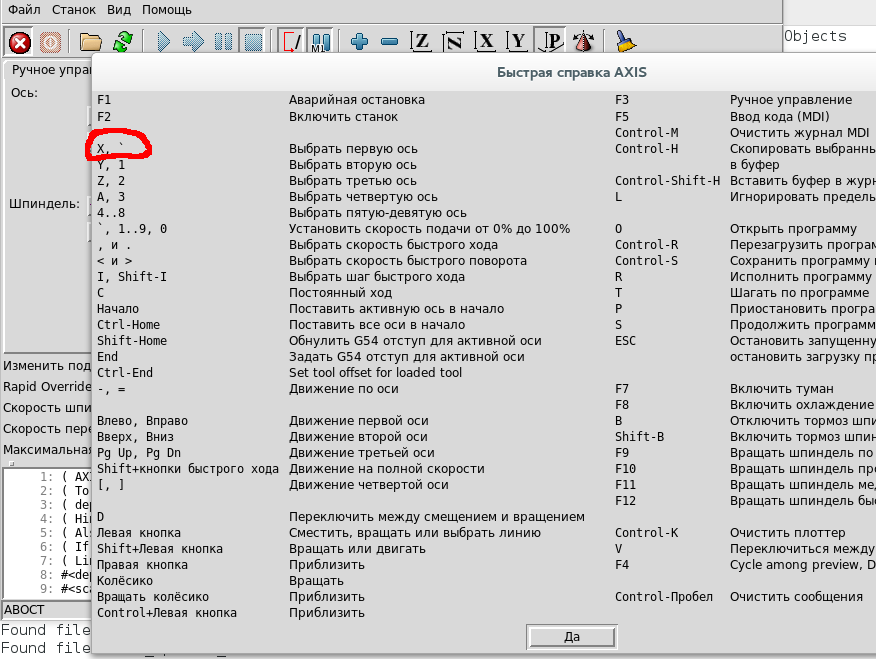Screen dimensions: 876x659
Task: Click the Да button to close help
Action: click(x=572, y=637)
